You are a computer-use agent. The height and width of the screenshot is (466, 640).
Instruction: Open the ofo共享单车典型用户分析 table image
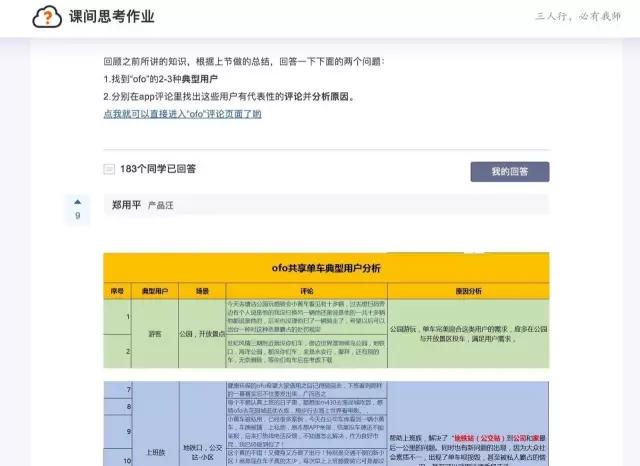[x=326, y=359]
